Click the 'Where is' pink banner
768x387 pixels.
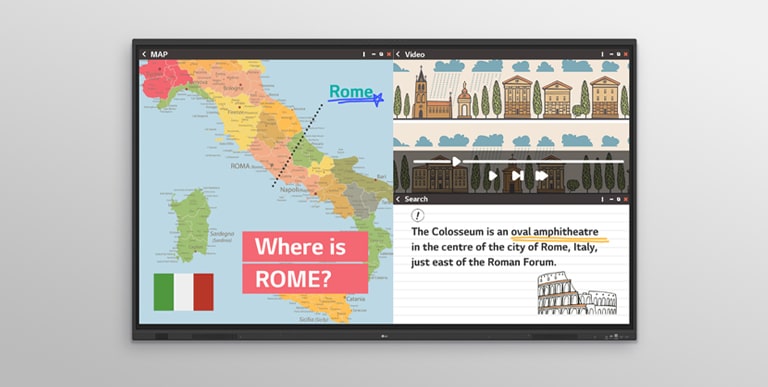coord(305,246)
